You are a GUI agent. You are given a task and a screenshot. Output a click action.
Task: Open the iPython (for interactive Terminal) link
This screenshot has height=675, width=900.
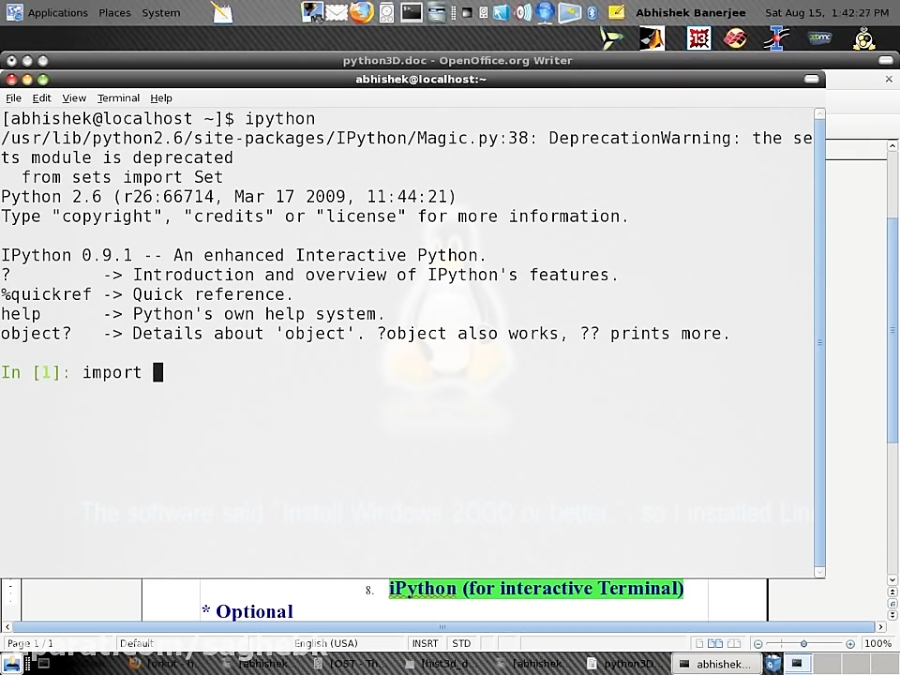point(536,588)
